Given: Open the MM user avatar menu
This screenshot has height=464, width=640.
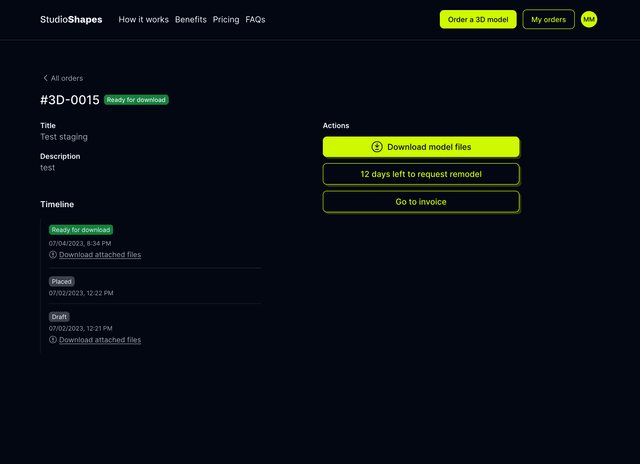Looking at the screenshot, I should tap(589, 19).
